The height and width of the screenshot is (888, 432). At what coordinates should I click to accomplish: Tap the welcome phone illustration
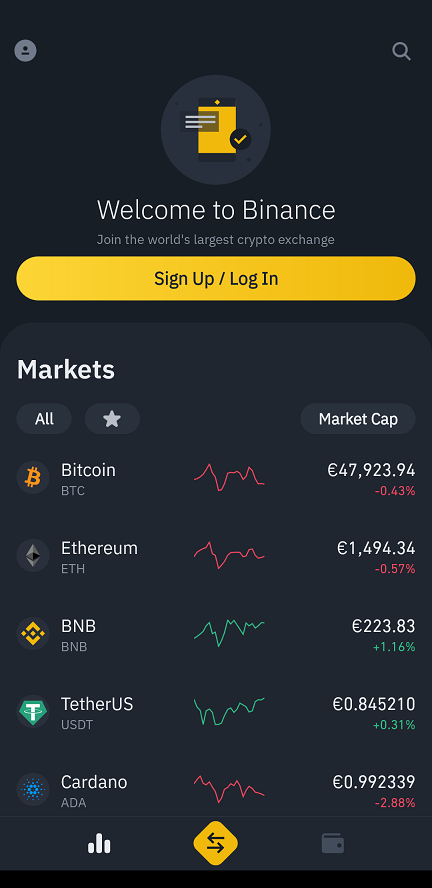[x=216, y=130]
